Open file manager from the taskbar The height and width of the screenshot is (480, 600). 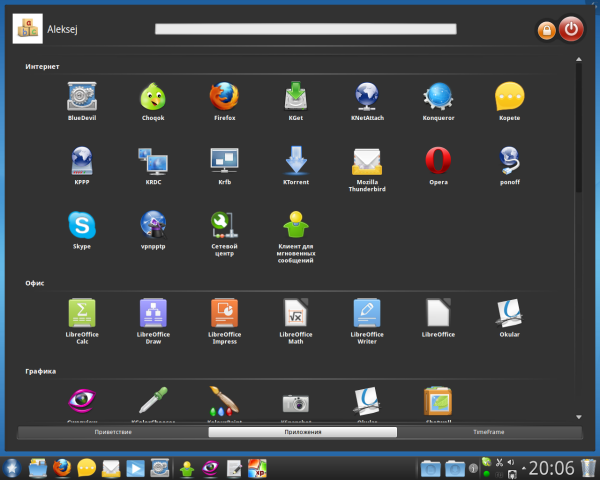point(38,468)
